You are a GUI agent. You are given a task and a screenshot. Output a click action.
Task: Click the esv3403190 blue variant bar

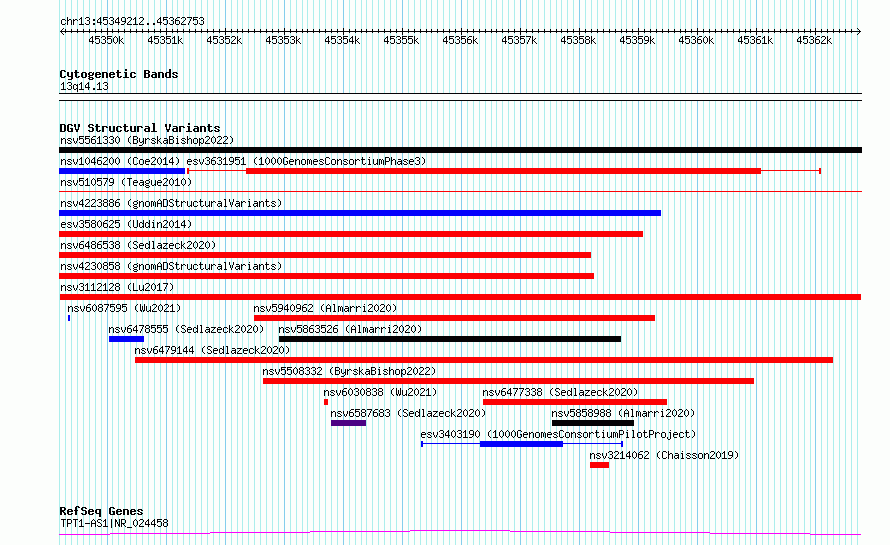[x=521, y=444]
